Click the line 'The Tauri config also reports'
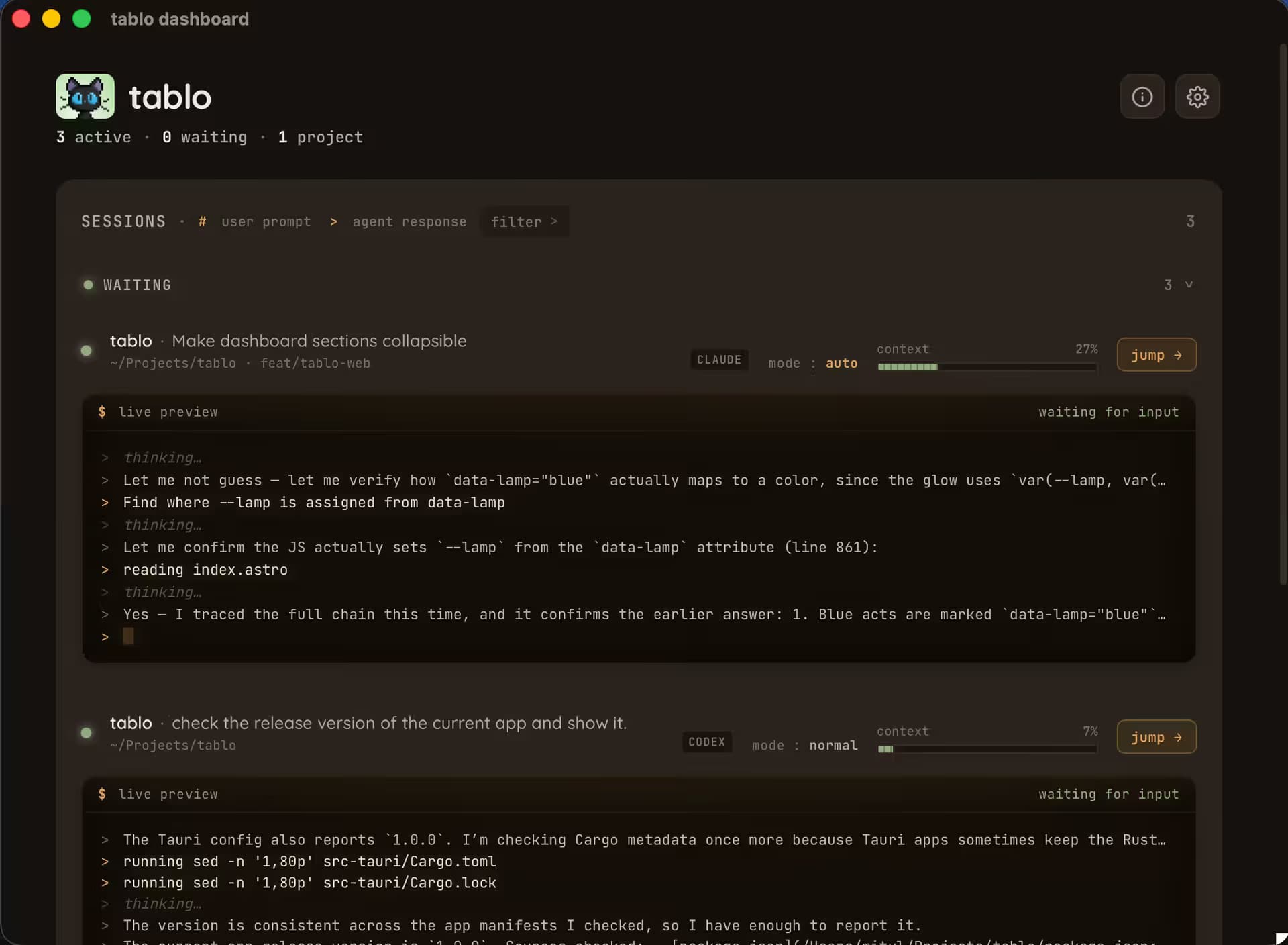Viewport: 1288px width, 945px height. click(x=644, y=840)
